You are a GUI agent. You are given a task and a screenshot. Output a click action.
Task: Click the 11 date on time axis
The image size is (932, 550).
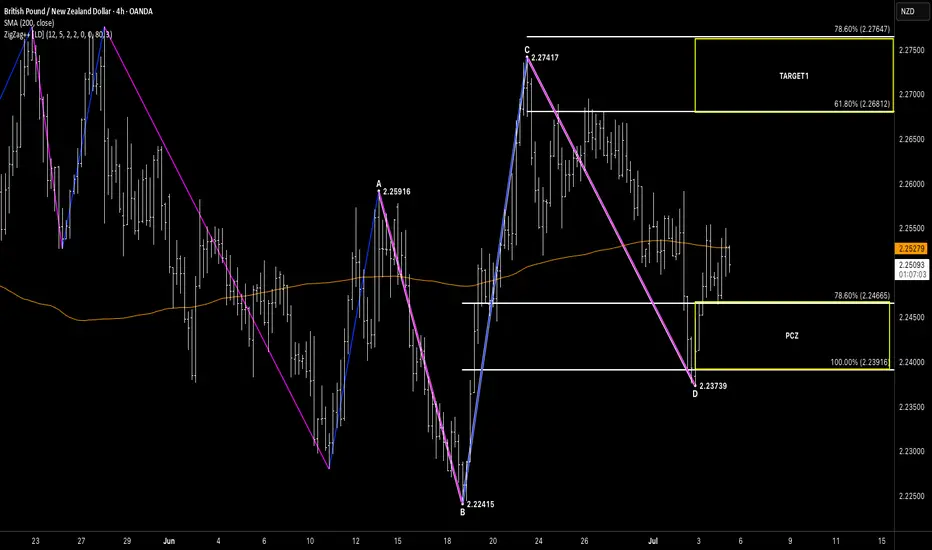(836, 541)
